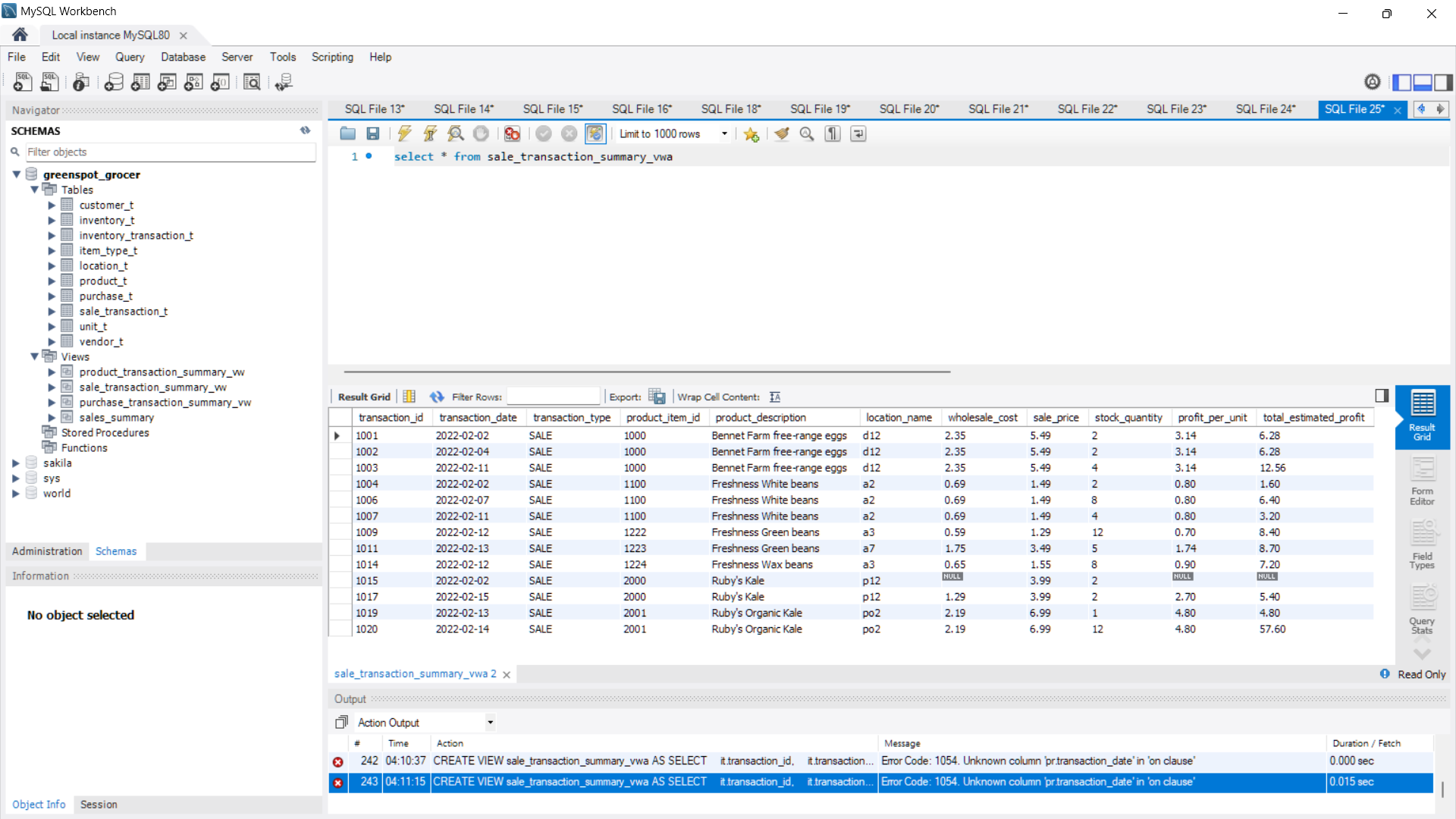Select Result Grid view button
Image resolution: width=1456 pixels, height=819 pixels.
1423,416
